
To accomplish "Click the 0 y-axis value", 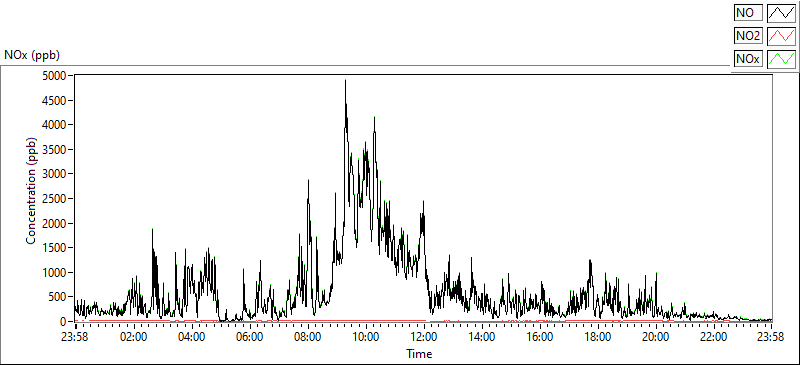I will point(64,322).
